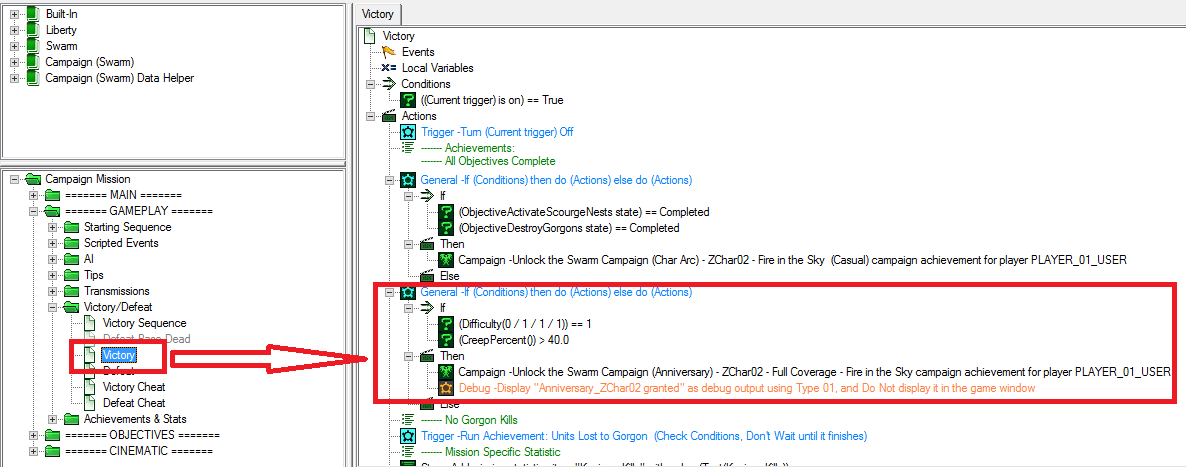Click the Fire in the Sky (Casual) achievement action icon
The width and height of the screenshot is (1186, 467).
(446, 260)
